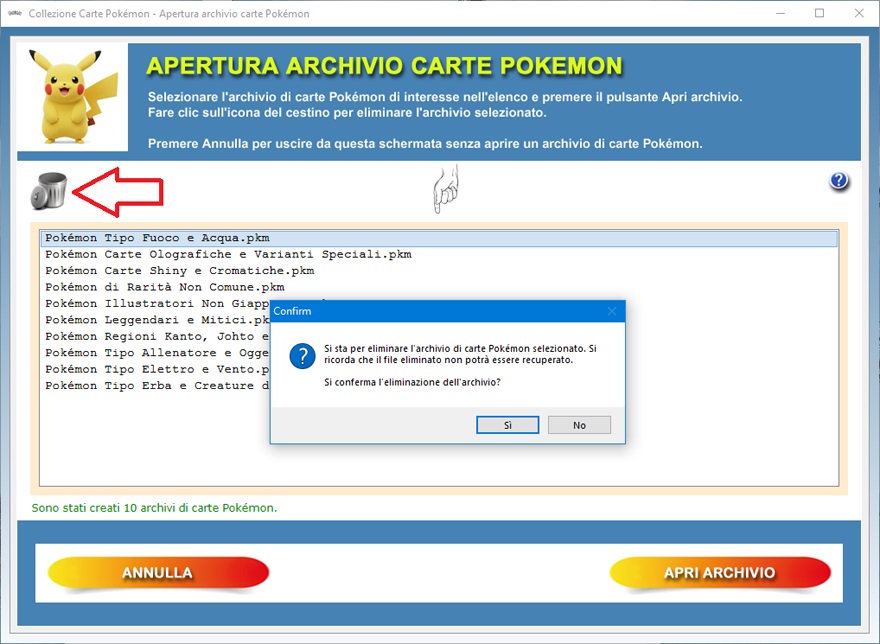Close the Confirm dialog with its X
Image resolution: width=880 pixels, height=644 pixels.
[x=612, y=311]
